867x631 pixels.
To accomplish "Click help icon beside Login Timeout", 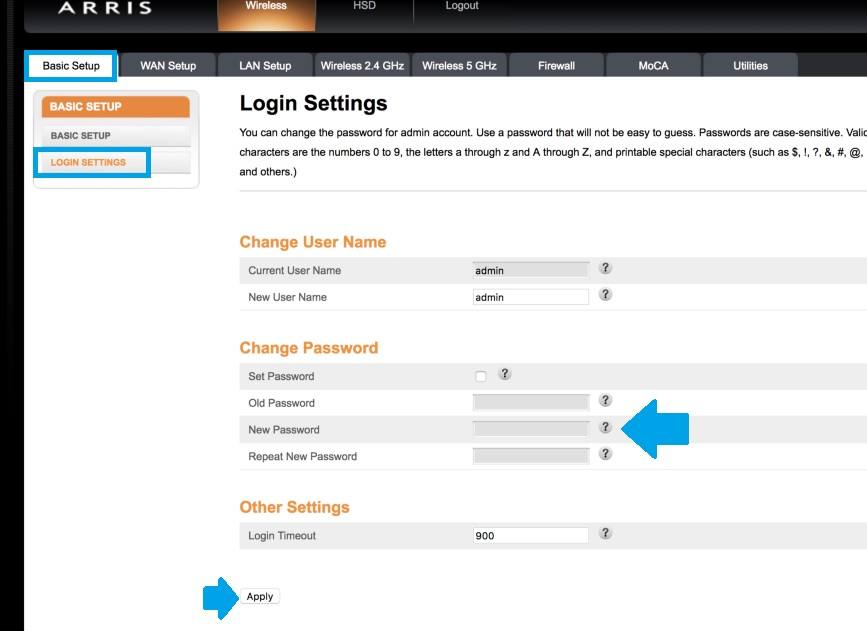I will 605,534.
